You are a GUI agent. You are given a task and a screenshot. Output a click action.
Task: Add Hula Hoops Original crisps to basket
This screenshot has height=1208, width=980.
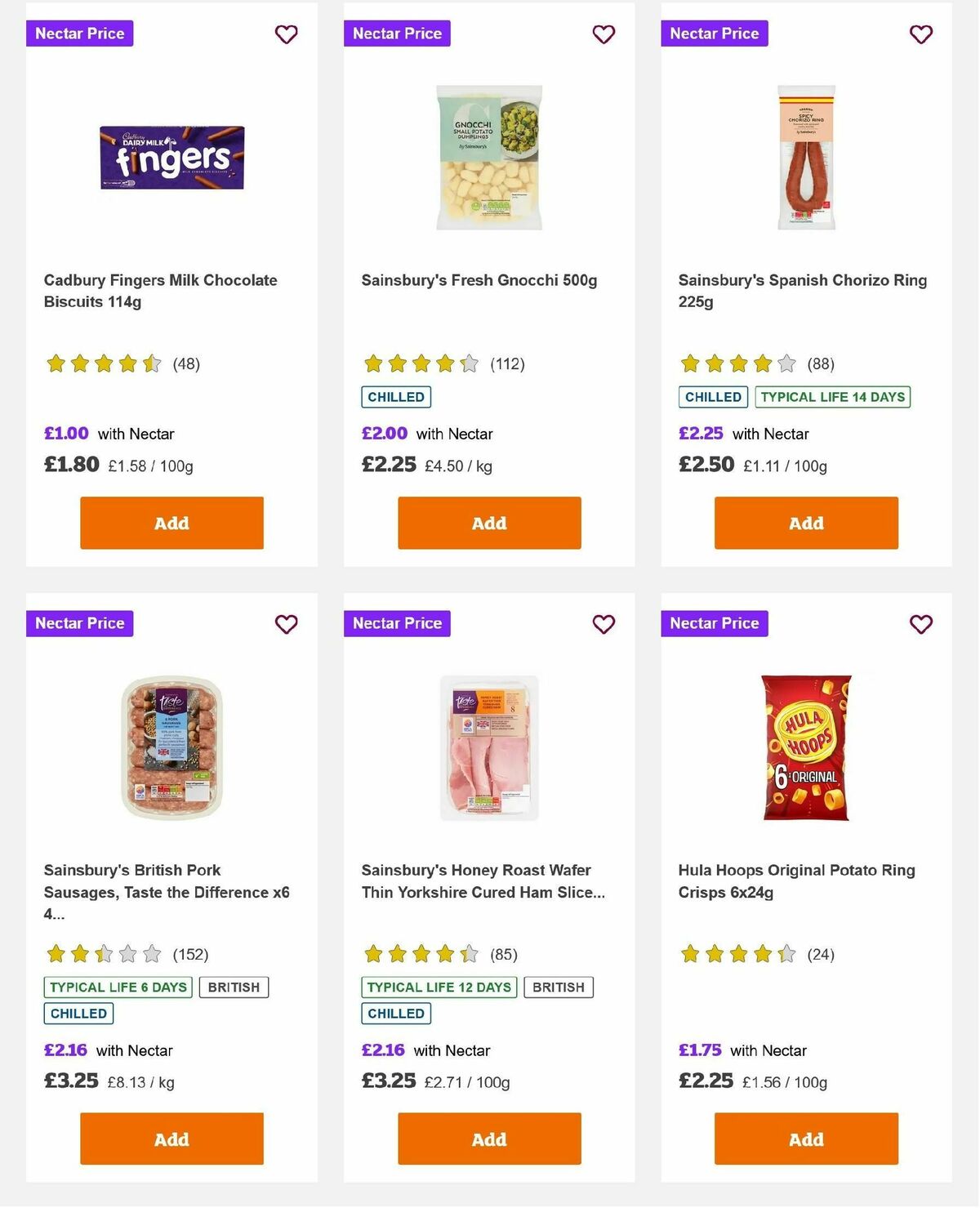click(805, 1139)
